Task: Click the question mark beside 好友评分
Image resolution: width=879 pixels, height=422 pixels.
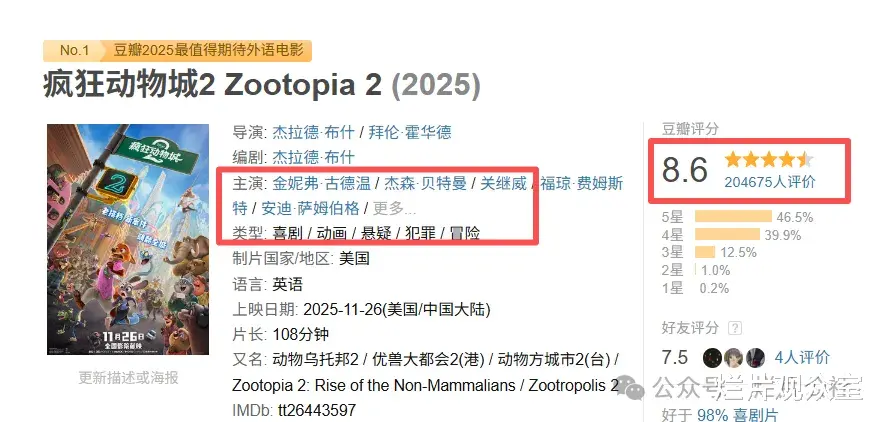Action: tap(736, 328)
